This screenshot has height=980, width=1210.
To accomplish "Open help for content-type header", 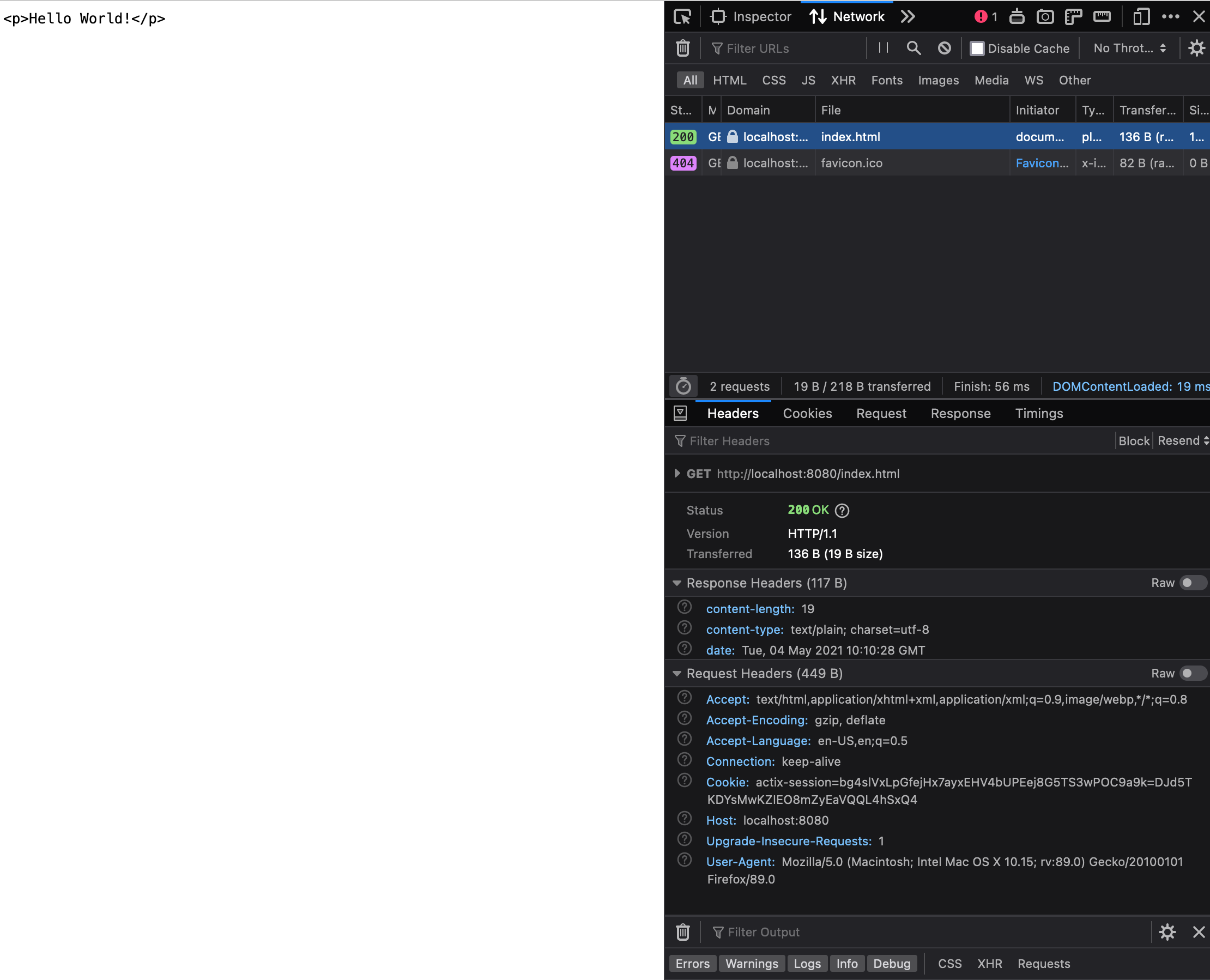I will tap(685, 628).
